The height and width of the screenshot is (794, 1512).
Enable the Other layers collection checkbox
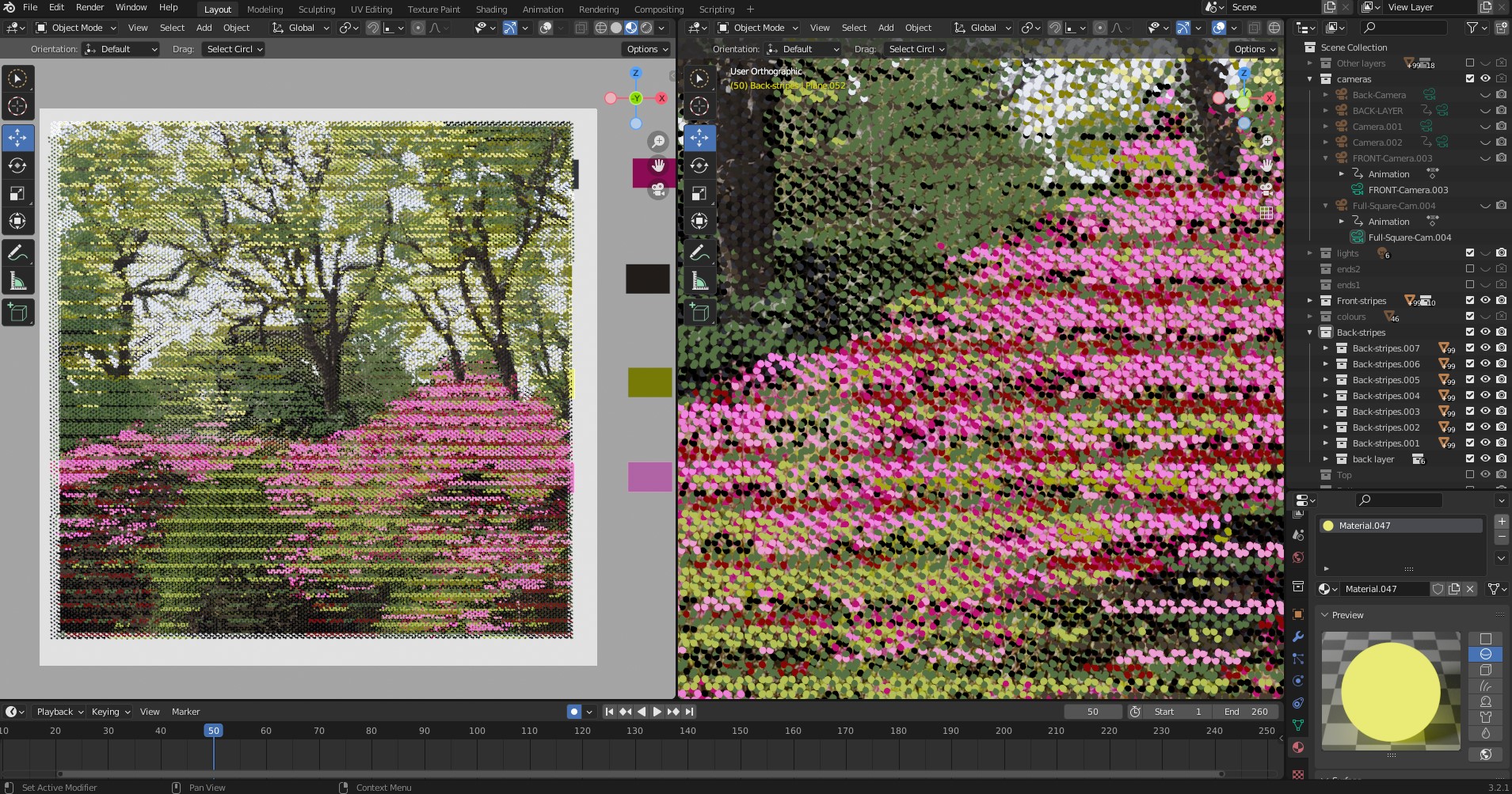pyautogui.click(x=1470, y=63)
